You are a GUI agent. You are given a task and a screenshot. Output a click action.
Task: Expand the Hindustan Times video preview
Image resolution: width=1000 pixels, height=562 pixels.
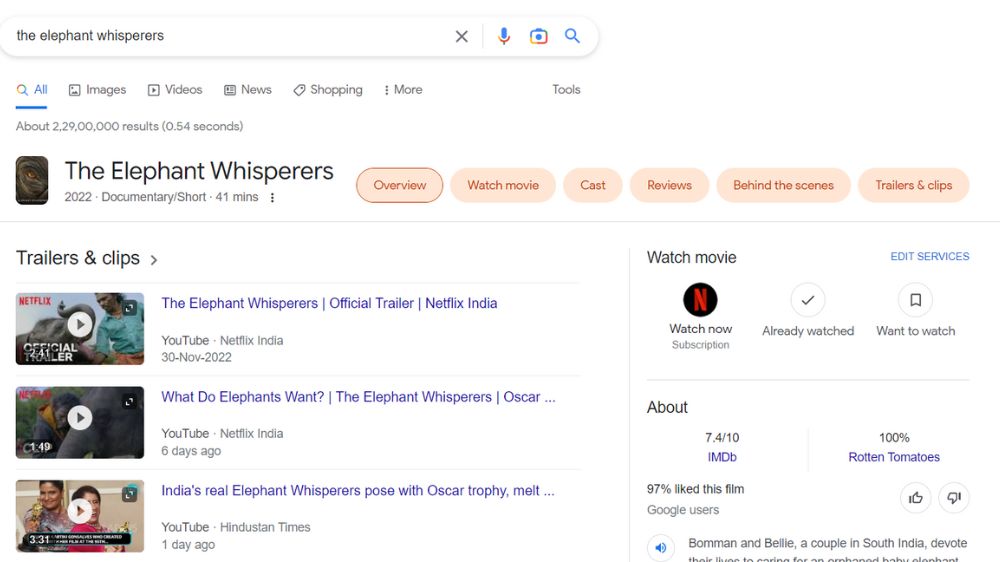tap(129, 494)
